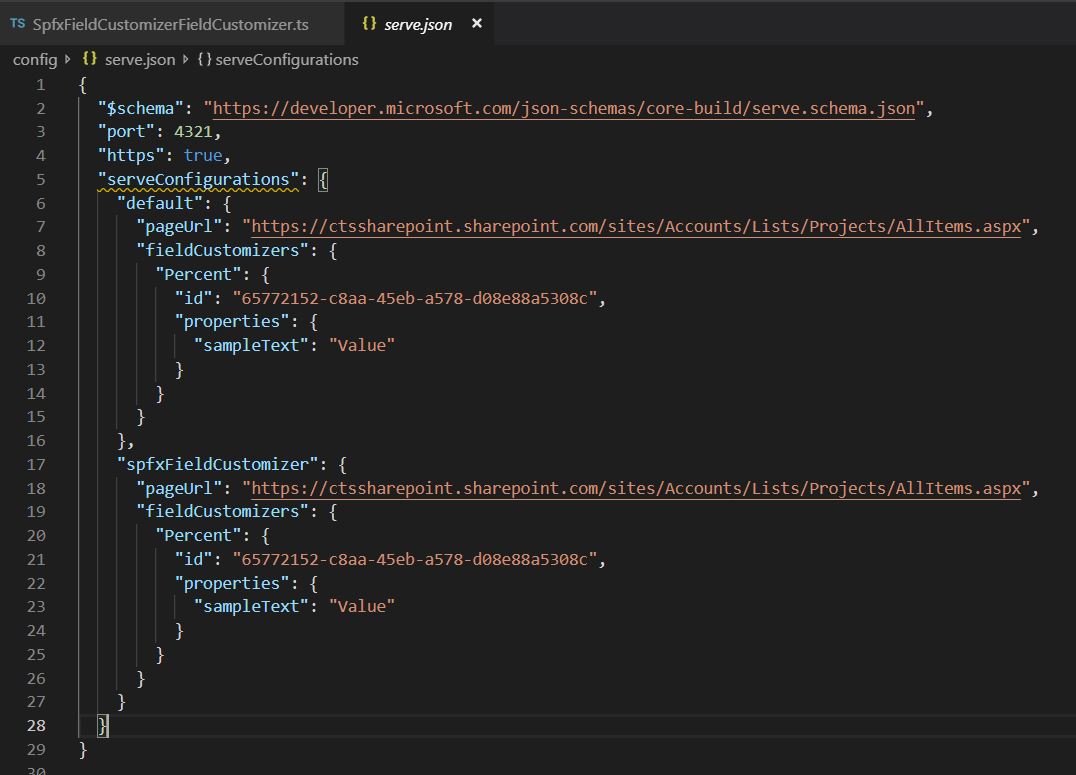Click the TypeScript file icon in tab
The width and height of the screenshot is (1076, 775).
coord(18,23)
